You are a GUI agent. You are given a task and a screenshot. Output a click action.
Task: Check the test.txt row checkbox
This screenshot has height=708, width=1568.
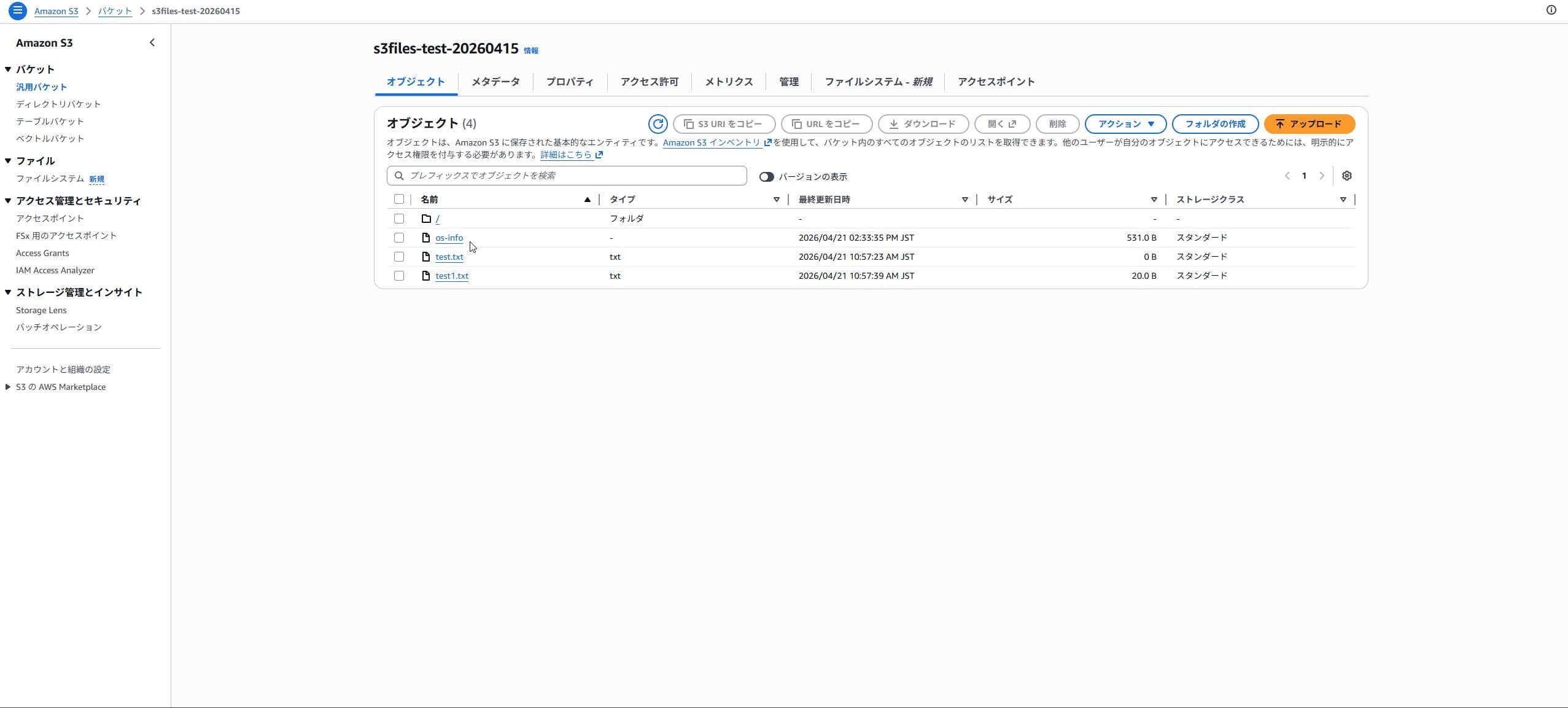[x=399, y=257]
